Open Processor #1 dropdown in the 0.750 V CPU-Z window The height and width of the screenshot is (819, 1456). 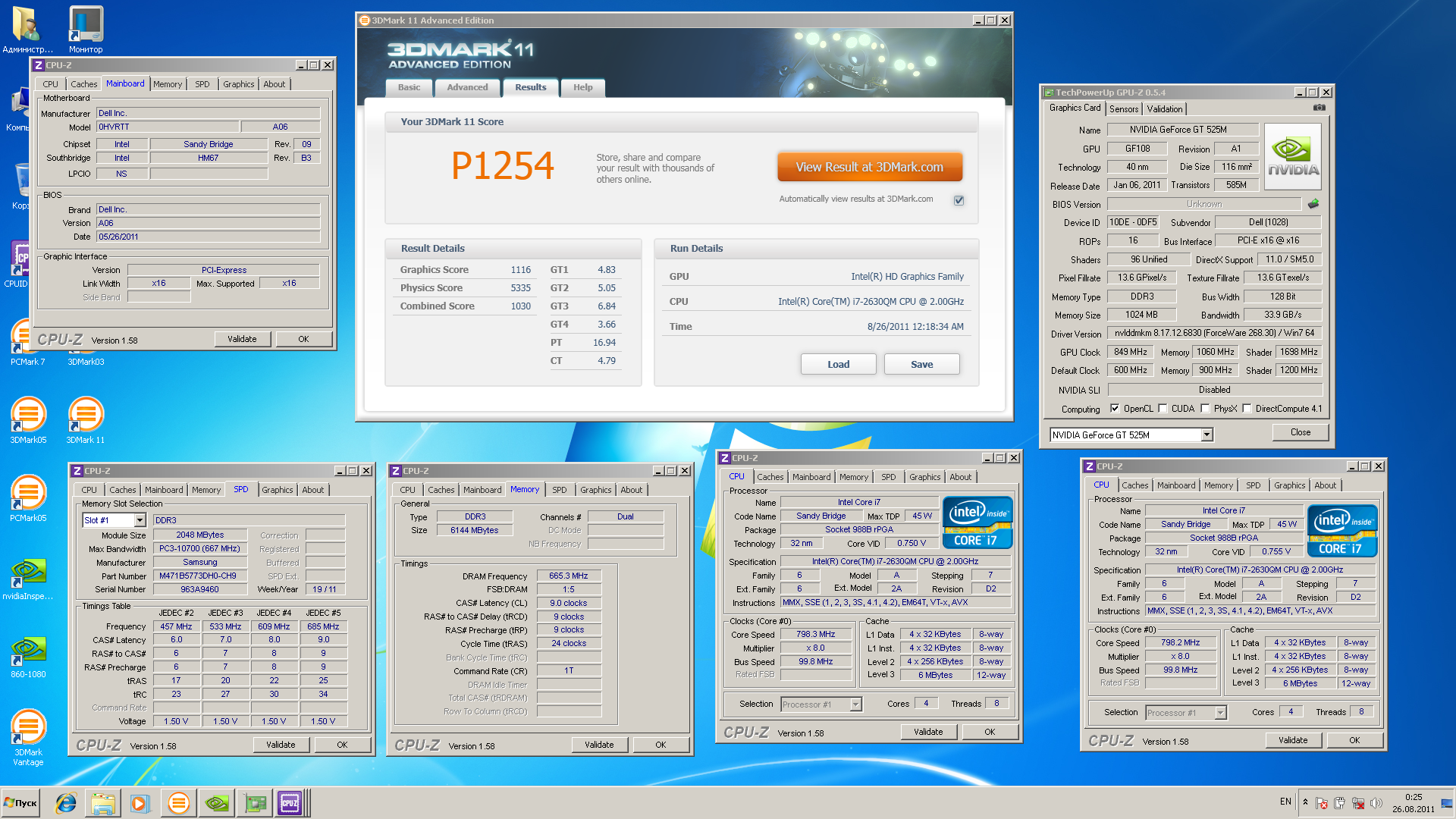point(855,704)
